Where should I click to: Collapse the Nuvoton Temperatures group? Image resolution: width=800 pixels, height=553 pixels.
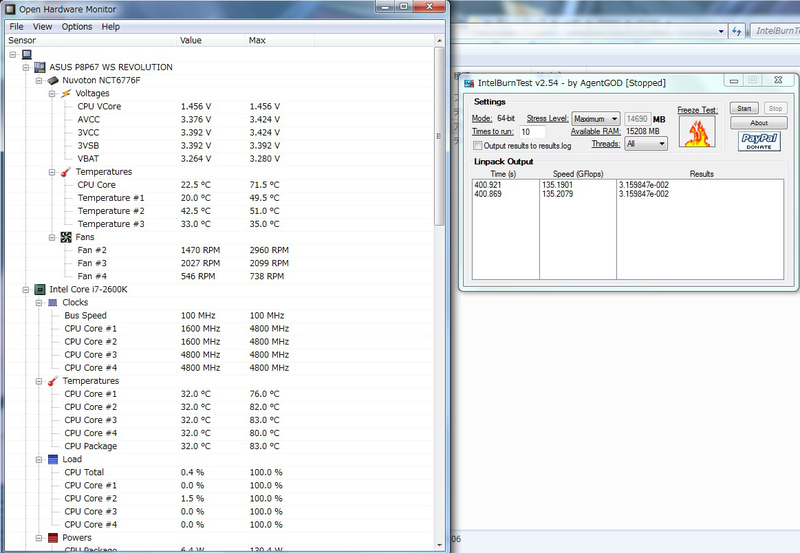(52, 172)
